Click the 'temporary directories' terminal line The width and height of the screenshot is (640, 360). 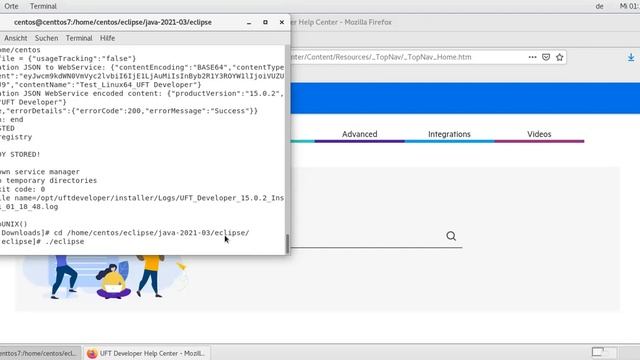(51, 180)
